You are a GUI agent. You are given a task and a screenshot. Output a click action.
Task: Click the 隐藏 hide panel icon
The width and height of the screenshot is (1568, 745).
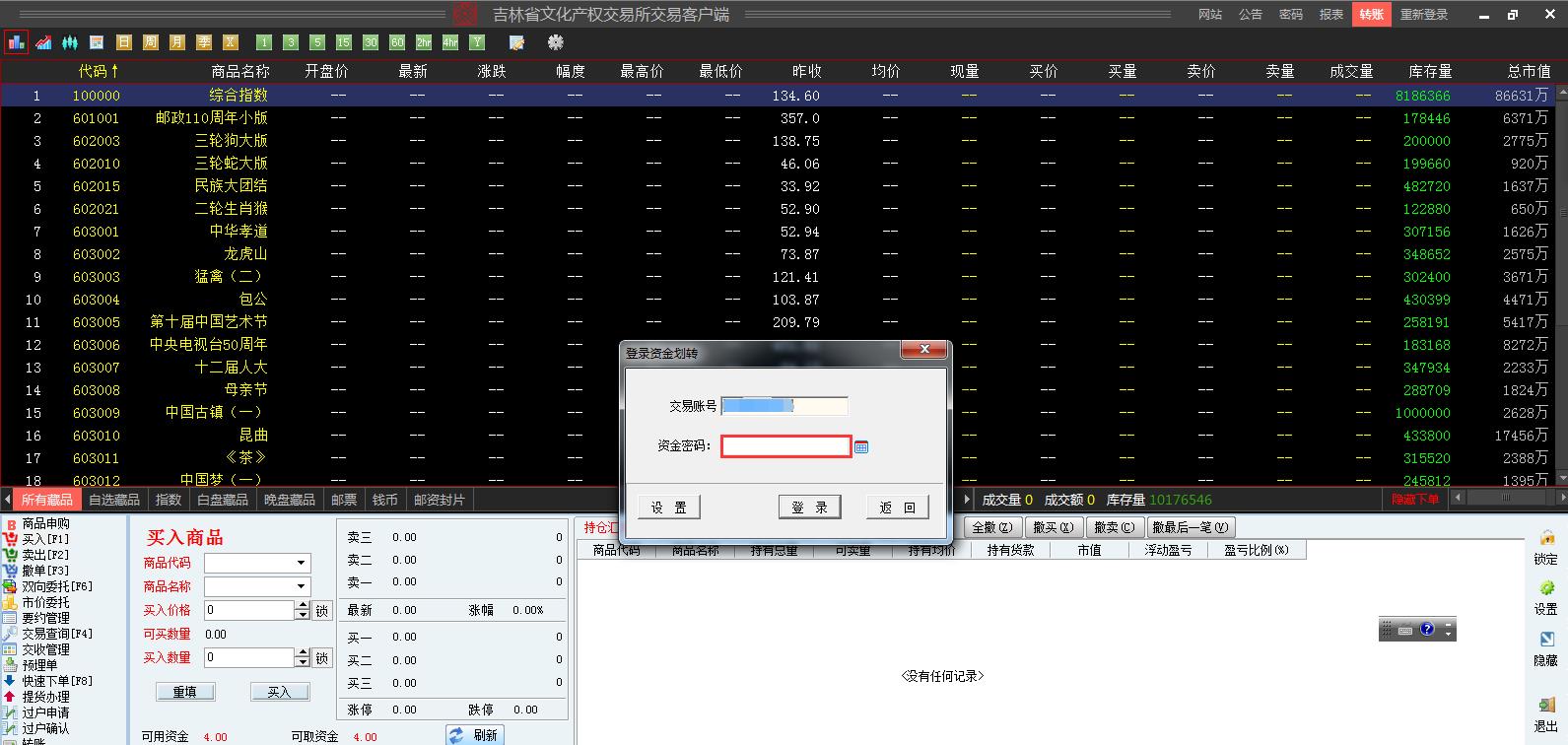(x=1545, y=641)
